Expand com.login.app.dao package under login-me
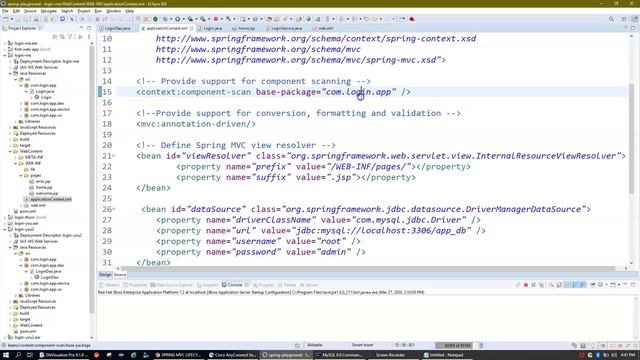The image size is (640, 360). click(21, 103)
